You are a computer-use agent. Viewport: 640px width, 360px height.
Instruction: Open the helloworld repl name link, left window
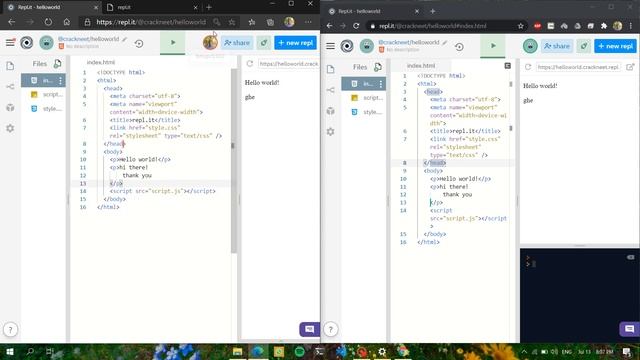coord(89,39)
